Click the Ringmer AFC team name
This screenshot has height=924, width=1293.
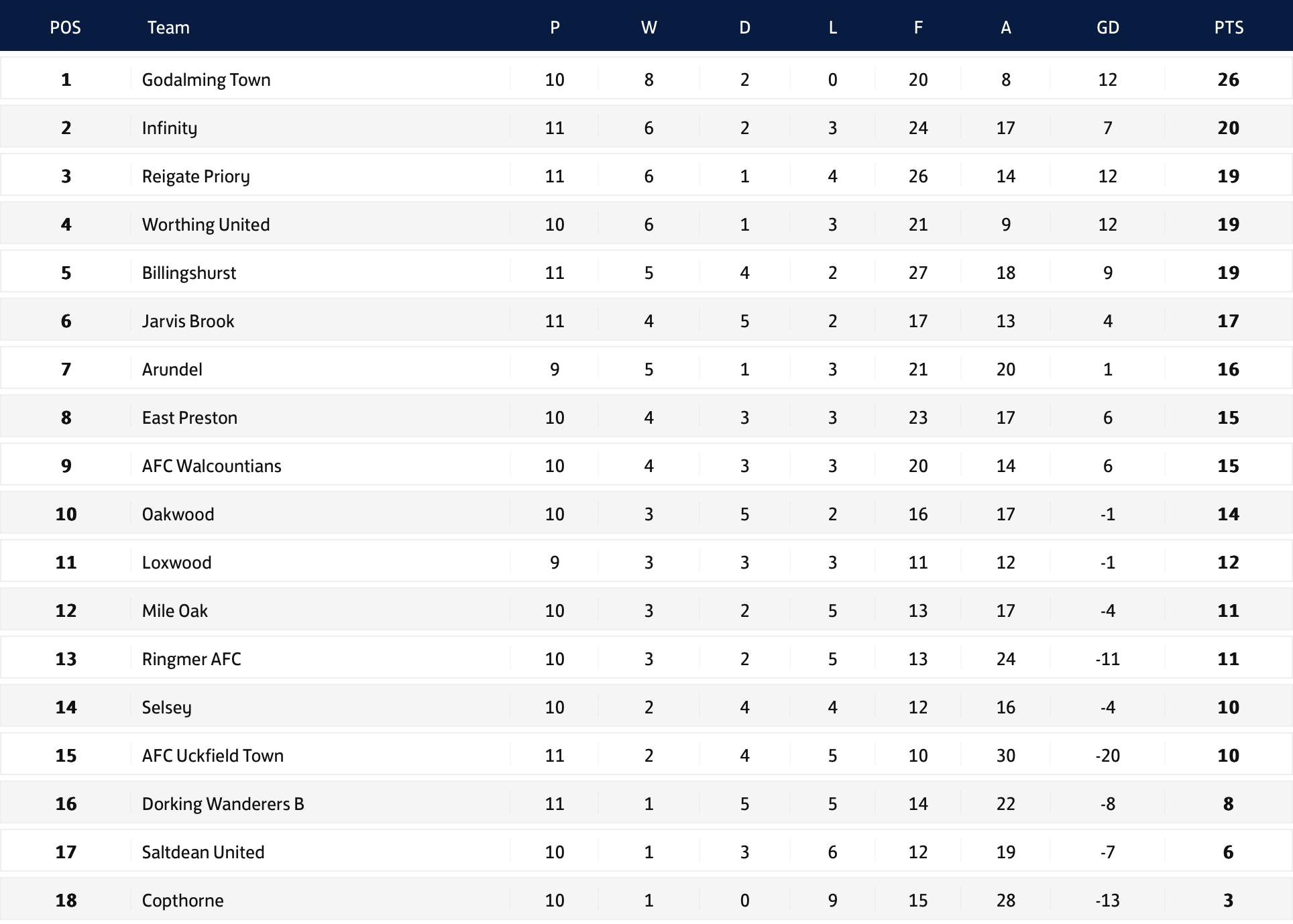[x=191, y=659]
